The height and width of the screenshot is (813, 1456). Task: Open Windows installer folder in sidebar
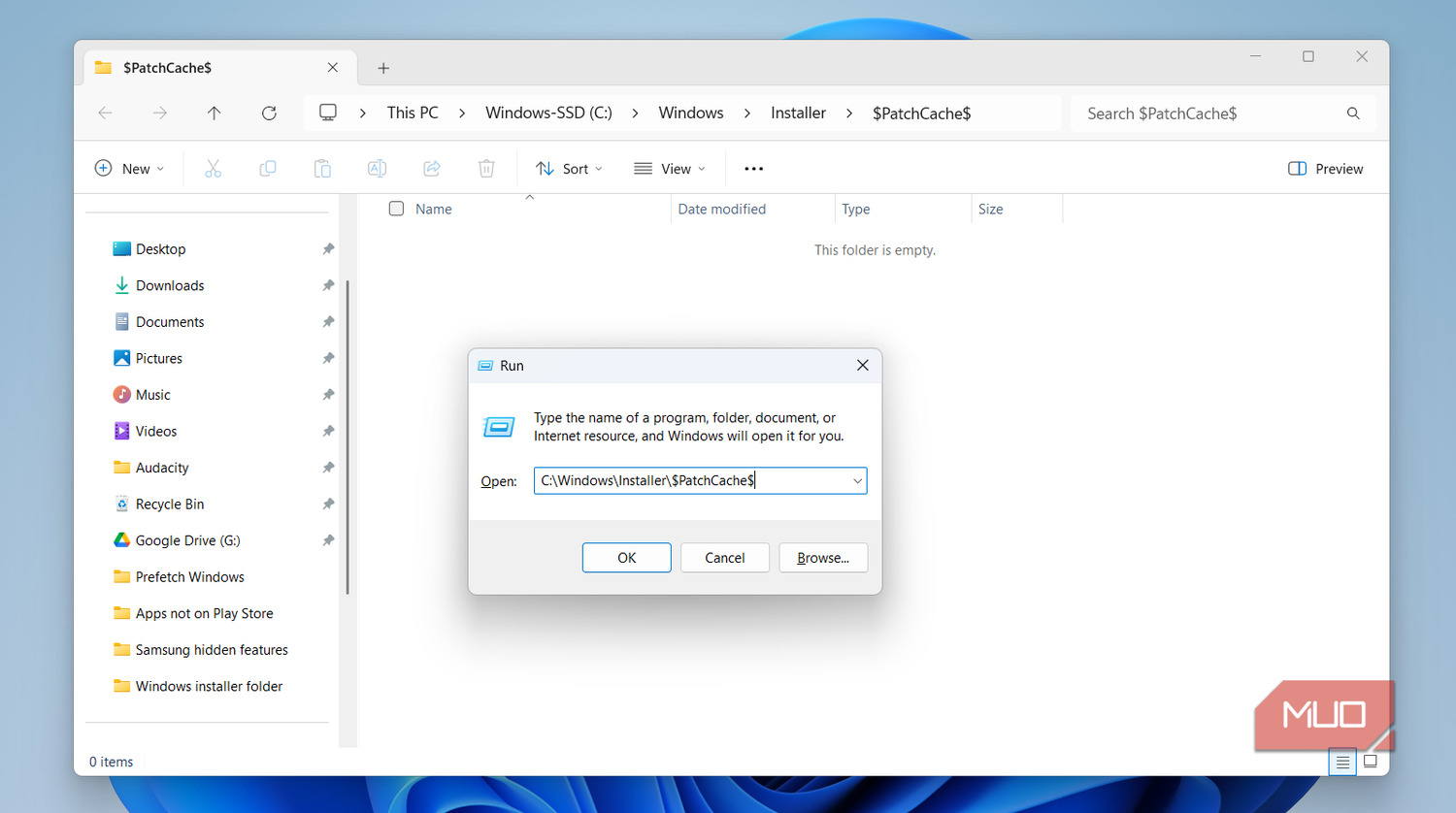click(x=209, y=686)
